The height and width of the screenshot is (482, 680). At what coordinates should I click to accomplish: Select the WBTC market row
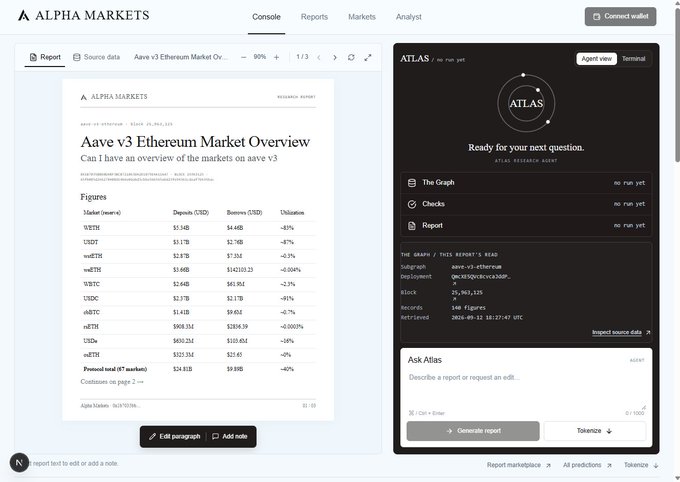[198, 284]
